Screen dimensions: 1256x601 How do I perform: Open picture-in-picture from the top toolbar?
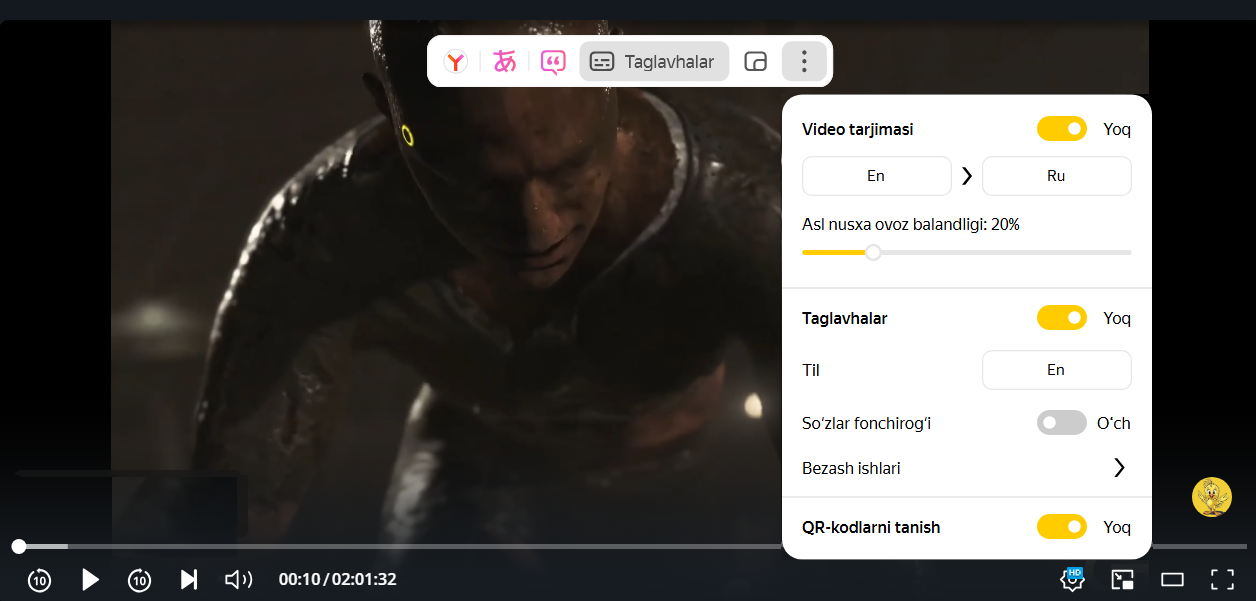(x=756, y=62)
